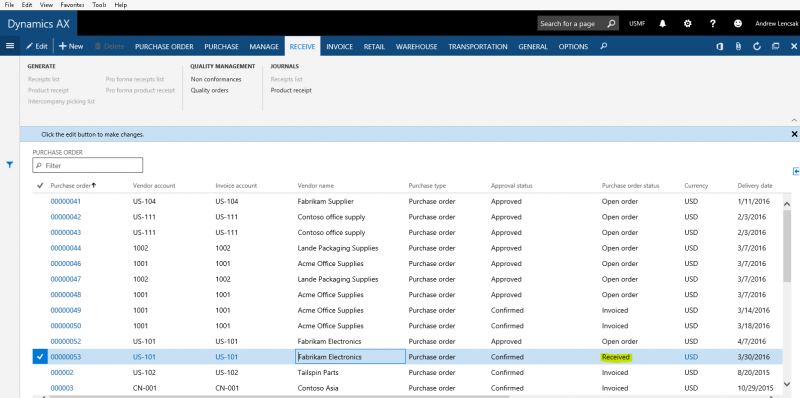Switch to the MANAGE tab
This screenshot has width=800, height=398.
(264, 46)
